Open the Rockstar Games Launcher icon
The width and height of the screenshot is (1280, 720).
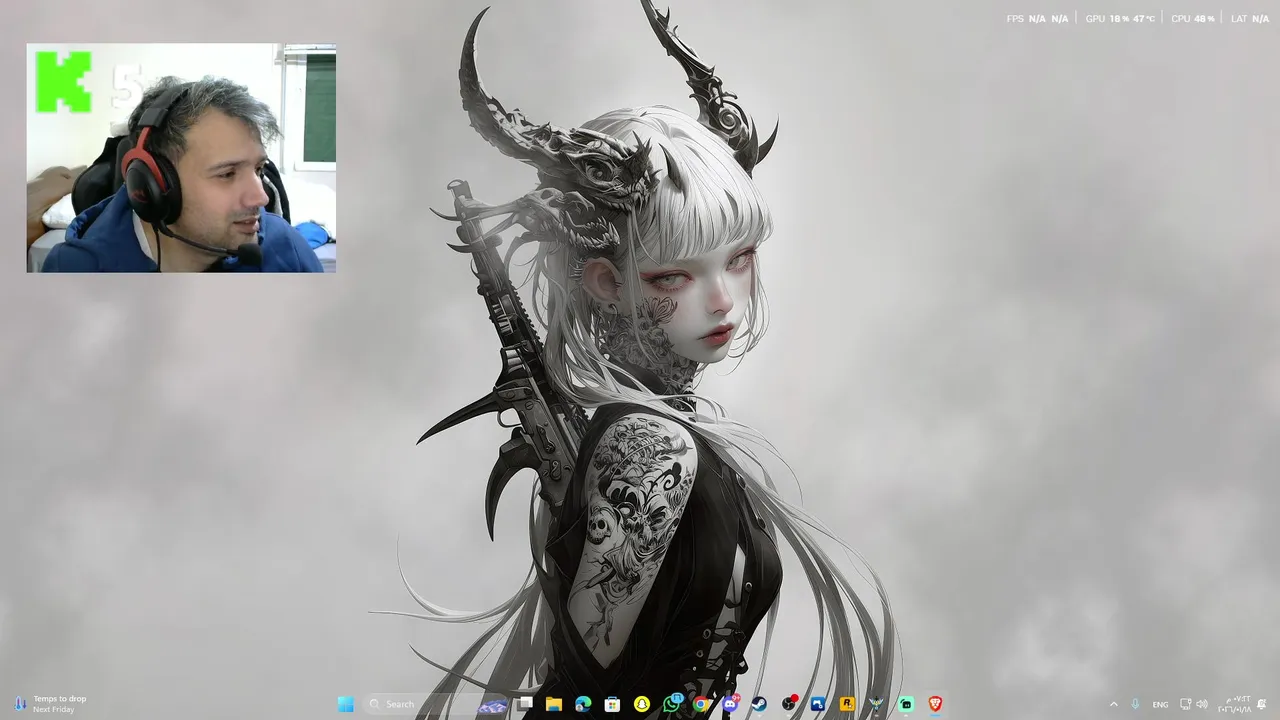(x=847, y=704)
